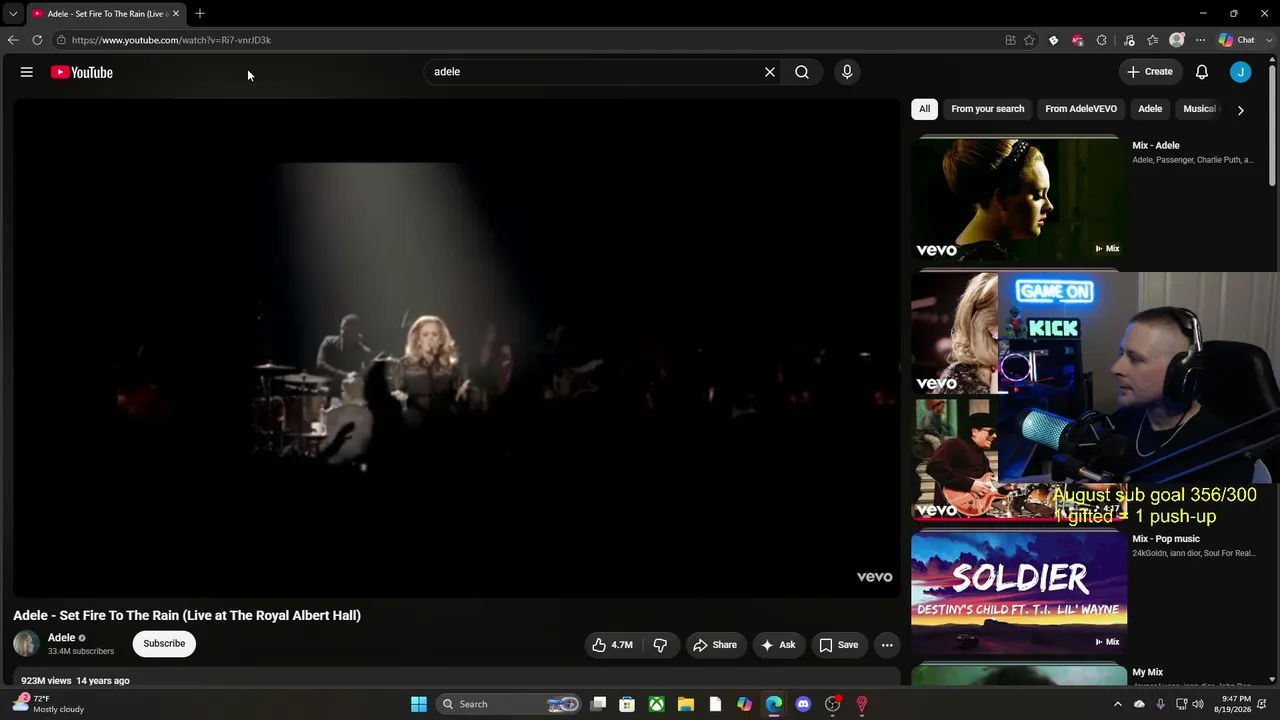Refresh the current page

coord(37,40)
